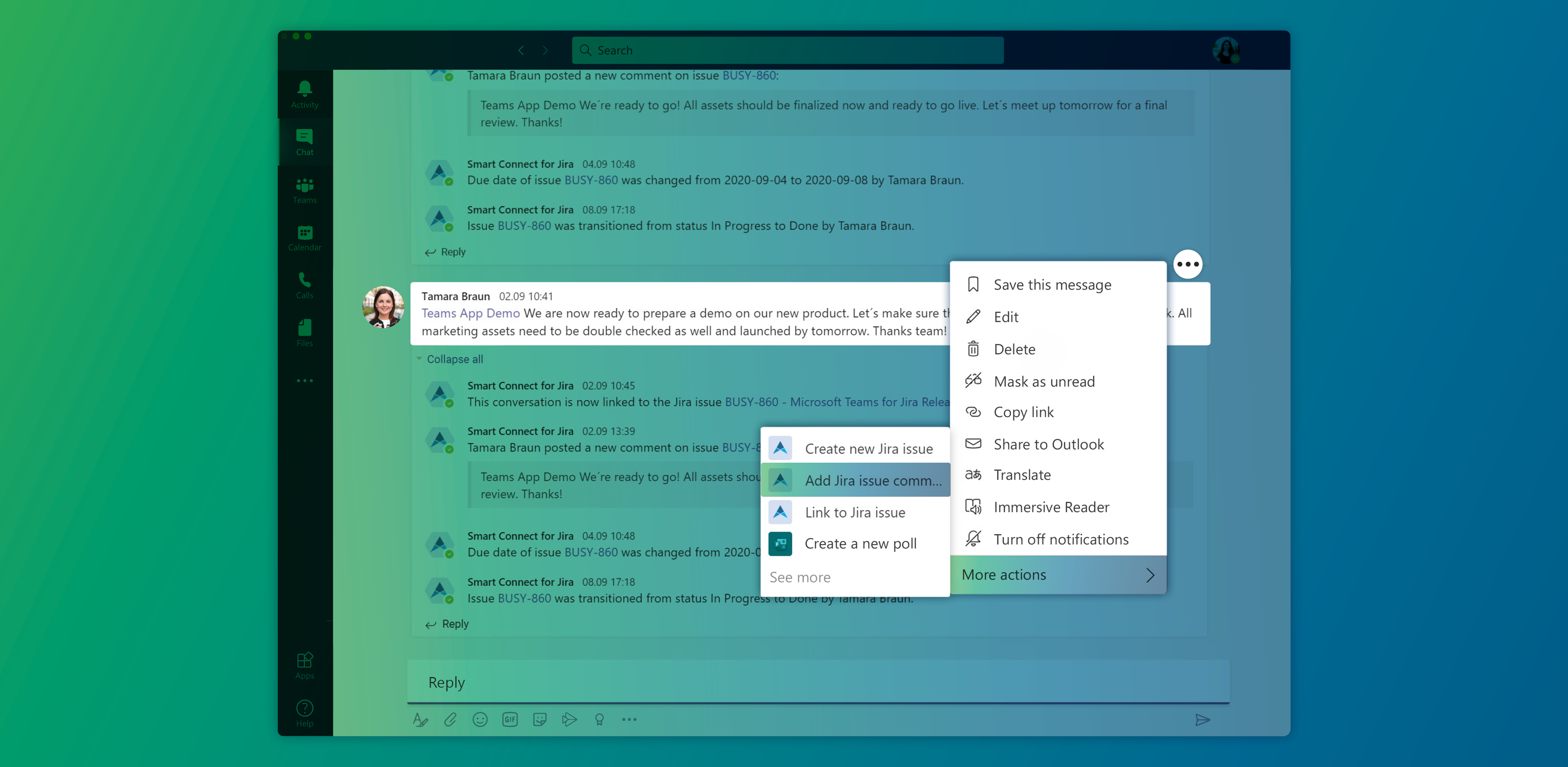The height and width of the screenshot is (767, 1568).
Task: Choose Share to Outlook
Action: [1058, 444]
